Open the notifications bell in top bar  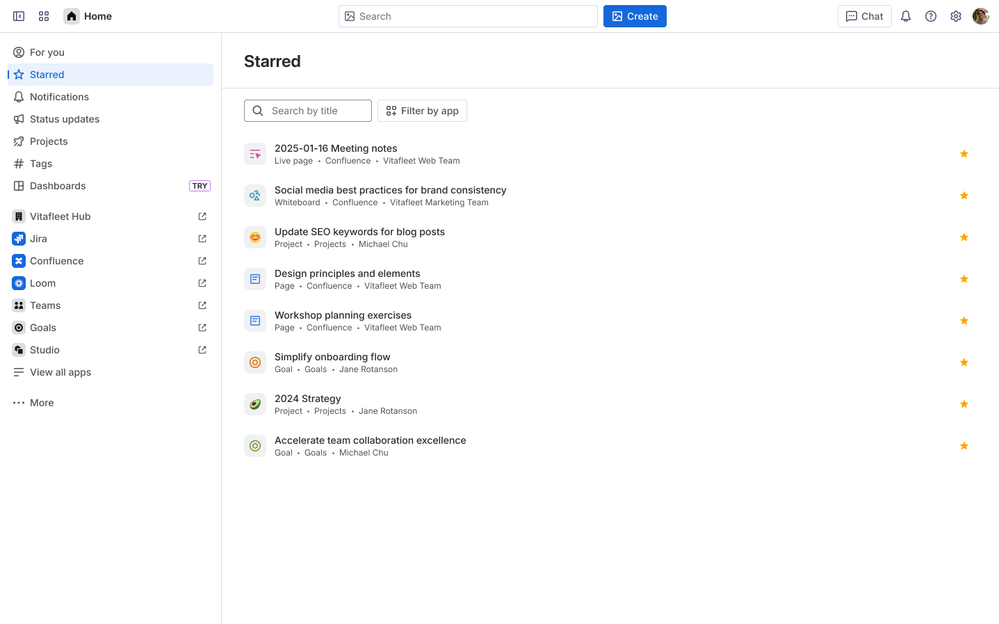[x=905, y=17]
